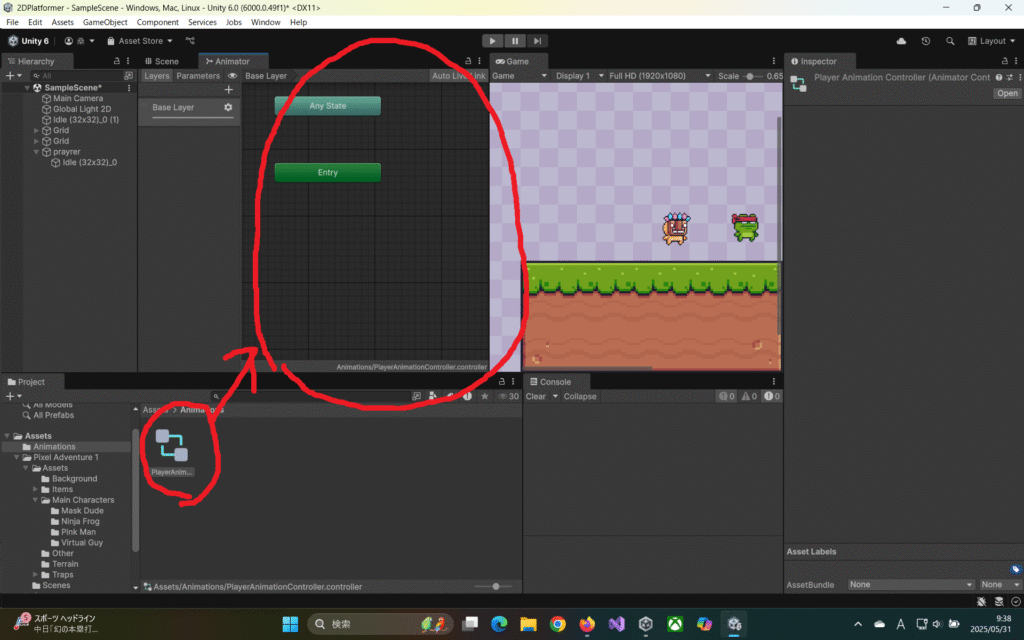1024x640 pixels.
Task: Switch to the Console tab
Action: click(550, 381)
